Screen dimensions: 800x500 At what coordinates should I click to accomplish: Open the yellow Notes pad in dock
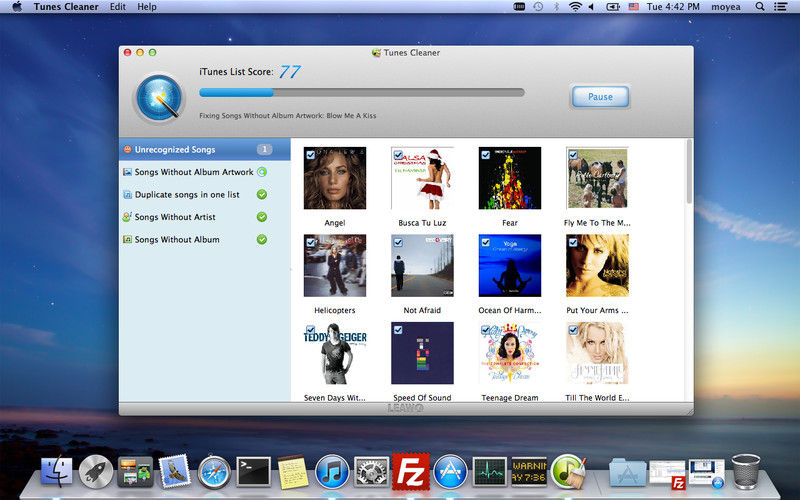point(293,471)
